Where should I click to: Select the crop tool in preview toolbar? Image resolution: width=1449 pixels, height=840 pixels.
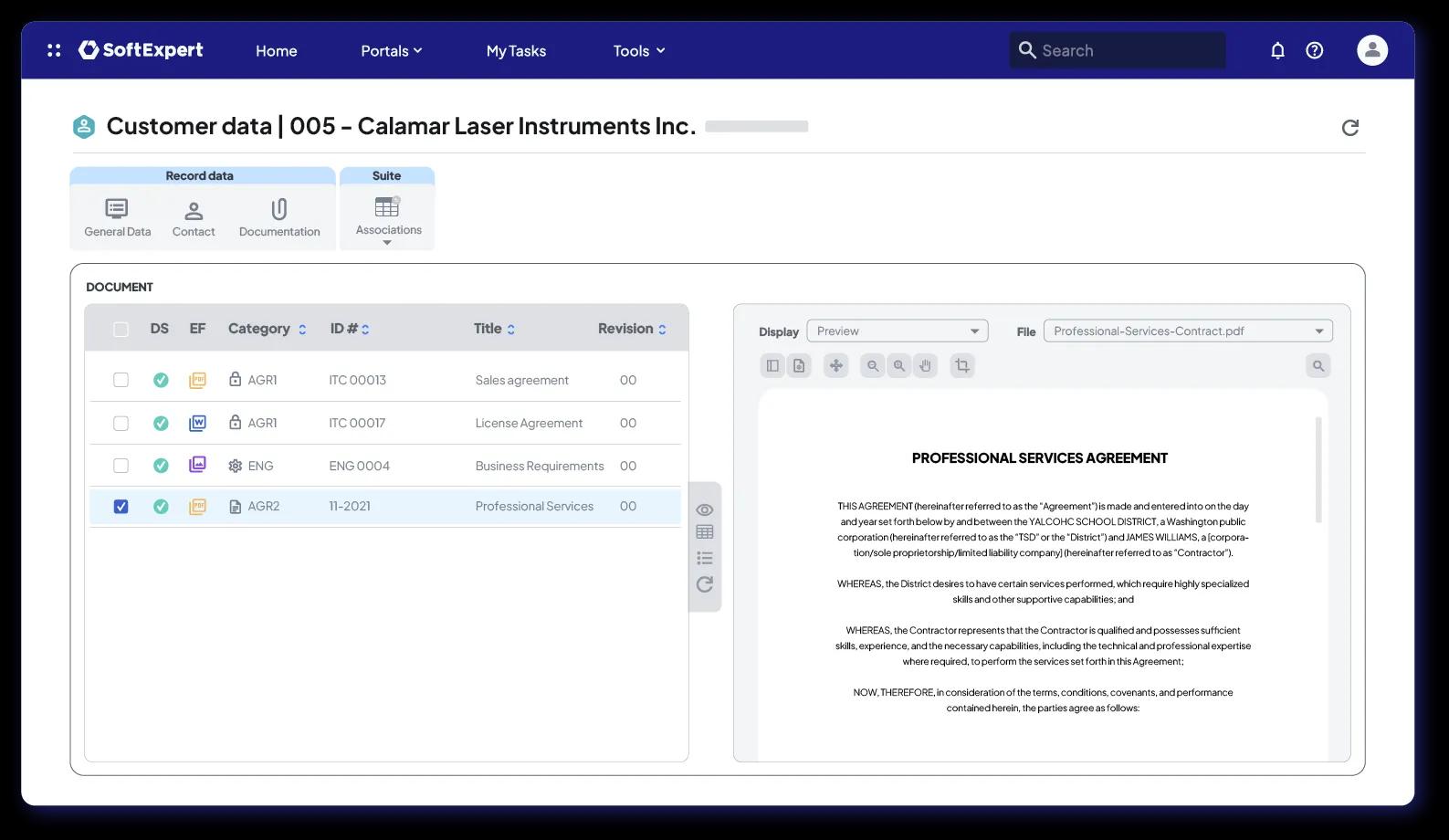point(962,366)
